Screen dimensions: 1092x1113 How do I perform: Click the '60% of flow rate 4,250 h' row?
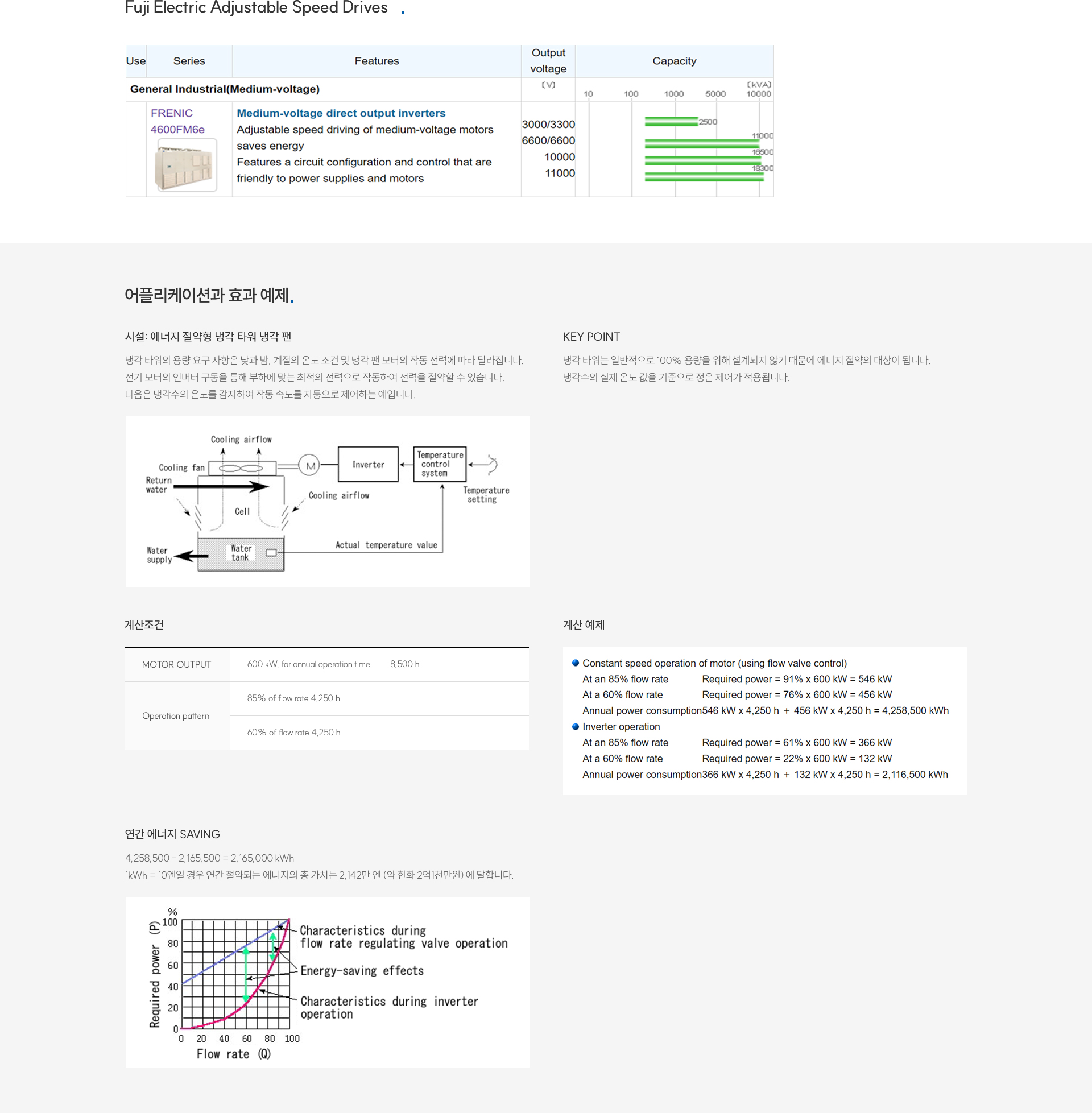(379, 733)
